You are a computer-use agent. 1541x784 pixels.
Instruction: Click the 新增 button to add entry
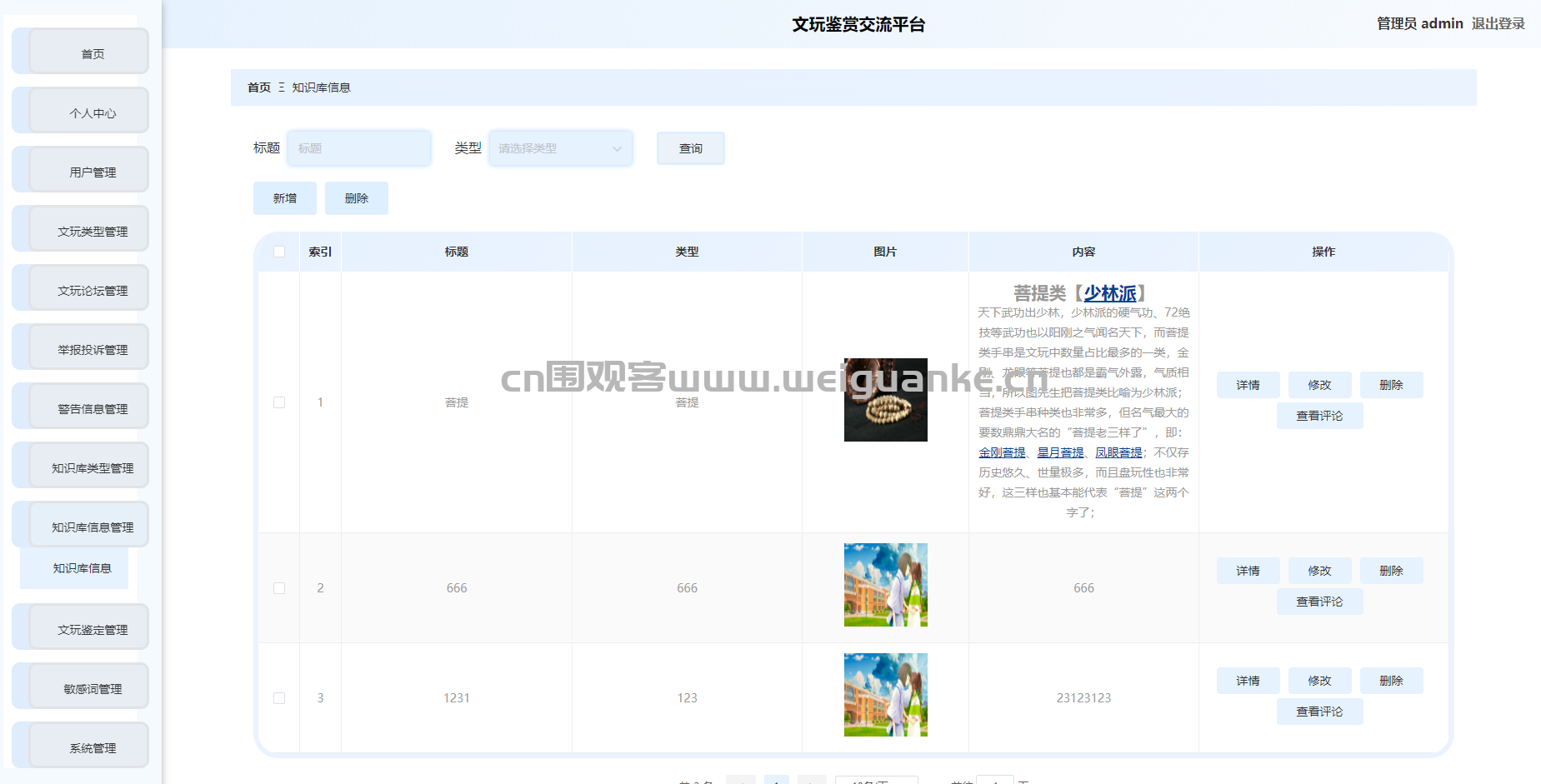click(284, 198)
